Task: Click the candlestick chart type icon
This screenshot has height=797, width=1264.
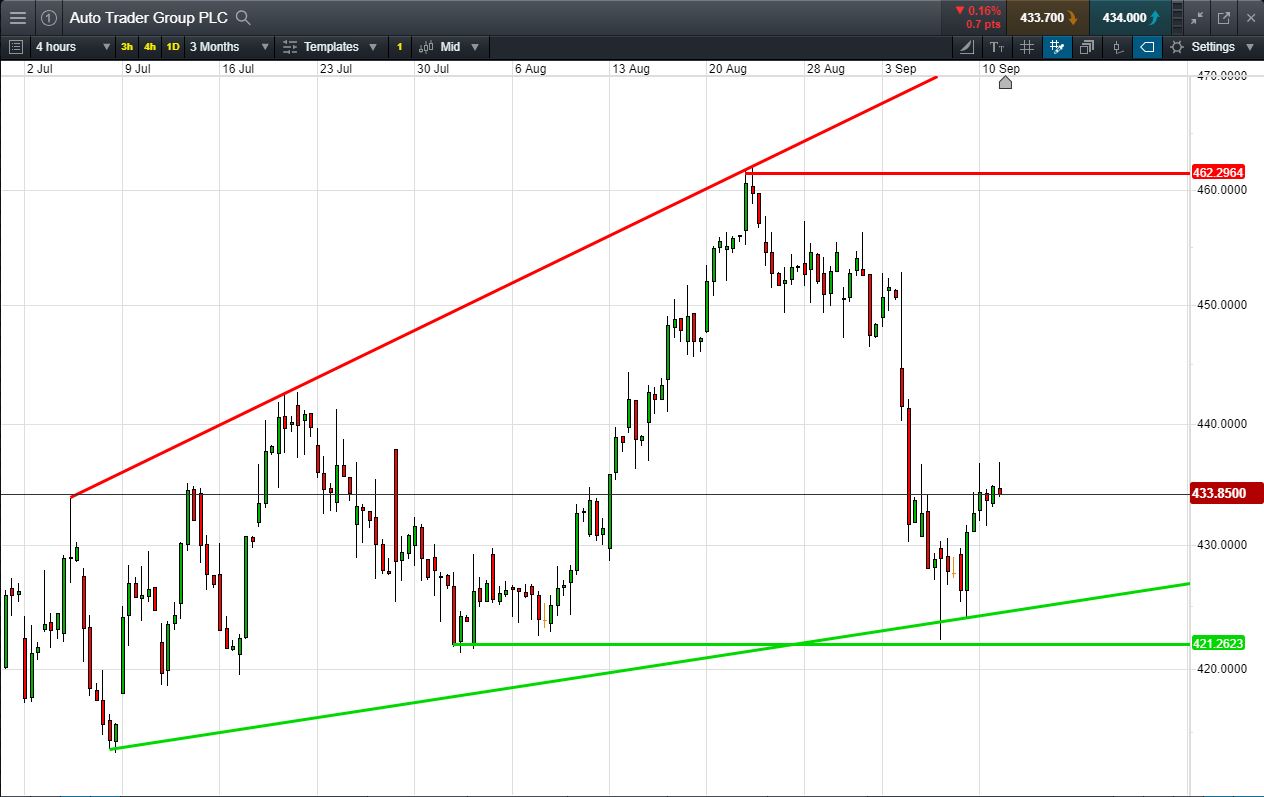Action: 426,47
